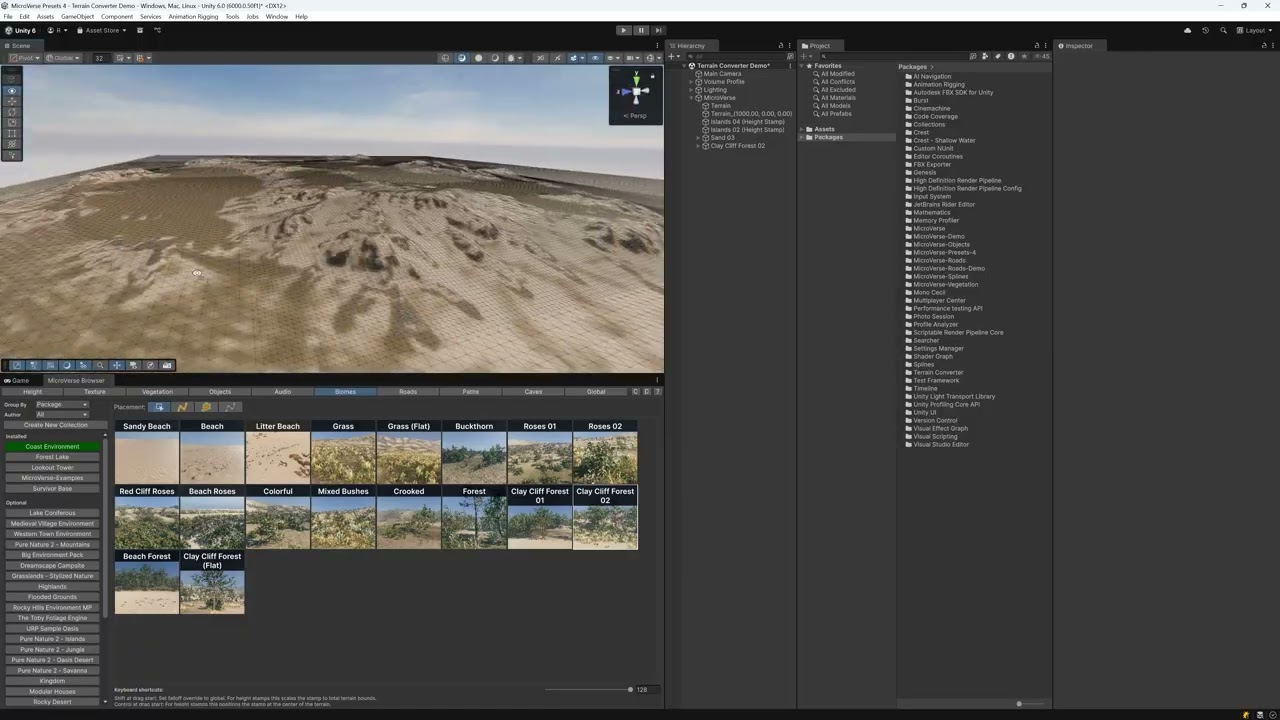The width and height of the screenshot is (1280, 720).
Task: Click Create New Collection button
Action: click(55, 425)
